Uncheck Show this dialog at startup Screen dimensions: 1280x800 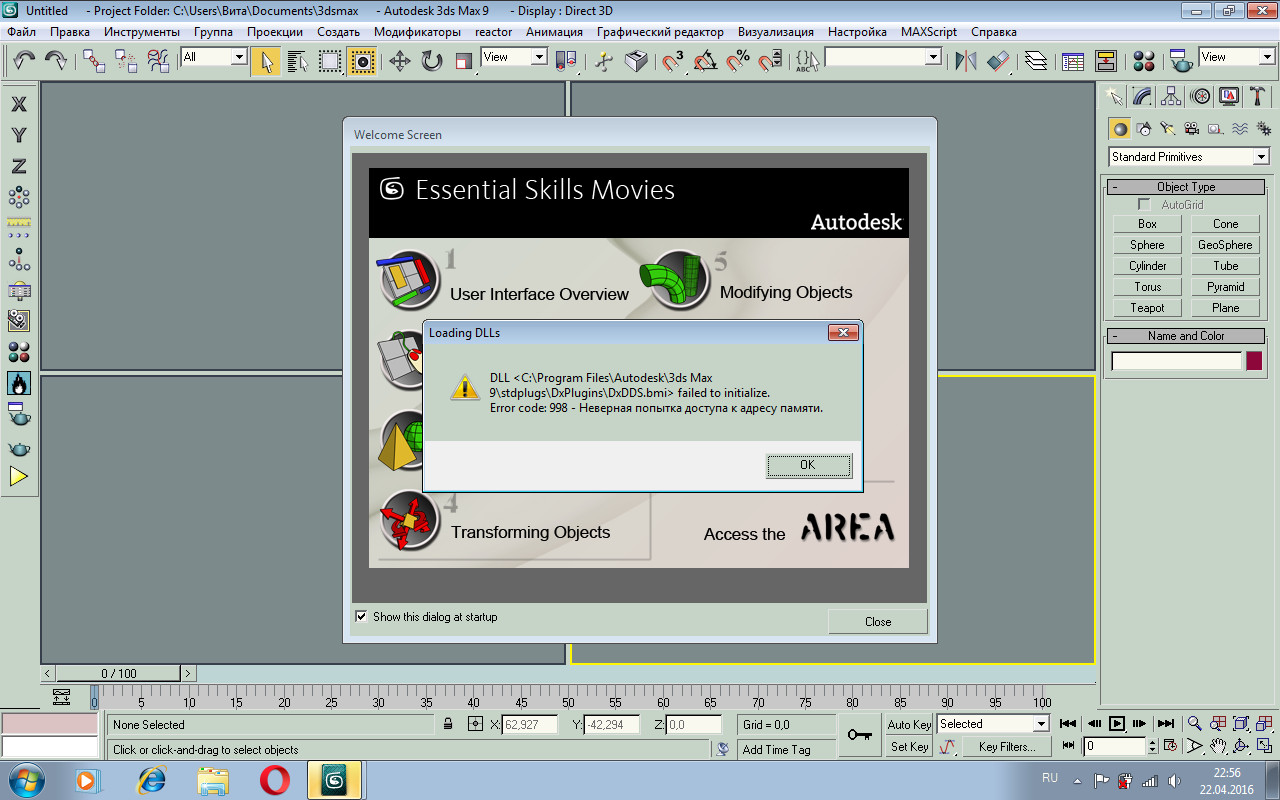coord(361,617)
